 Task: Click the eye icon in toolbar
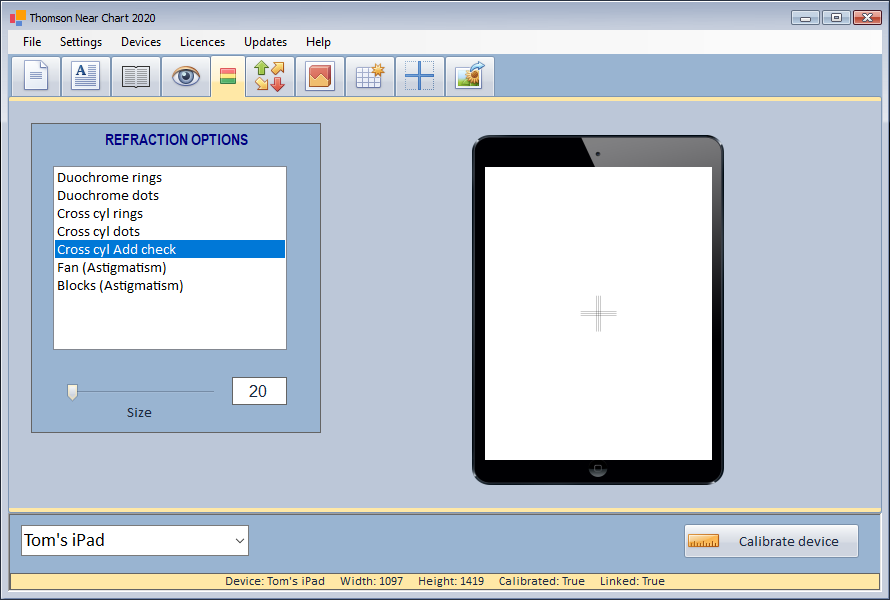(186, 77)
